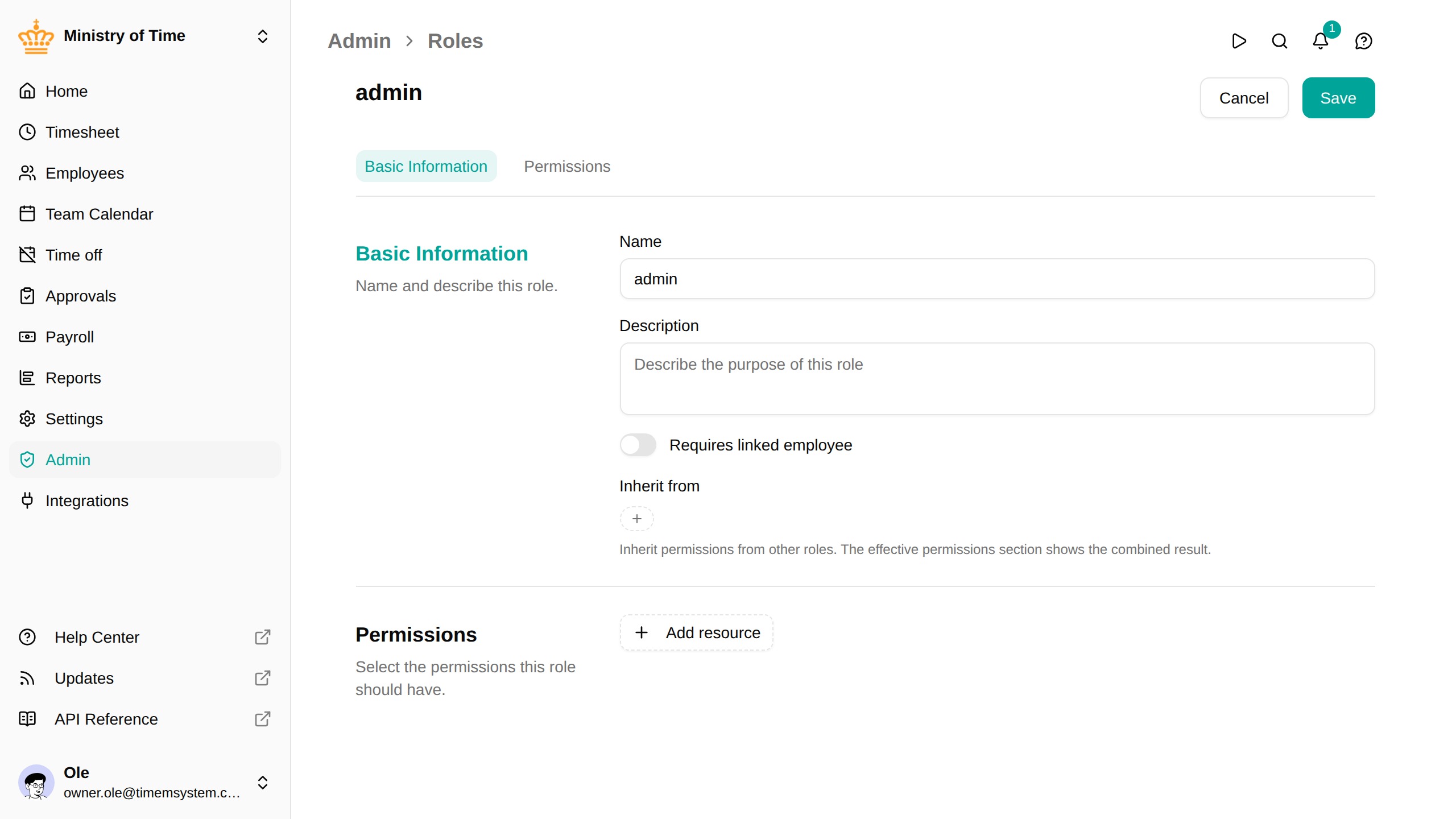
Task: Click the Reports chart icon
Action: [27, 378]
